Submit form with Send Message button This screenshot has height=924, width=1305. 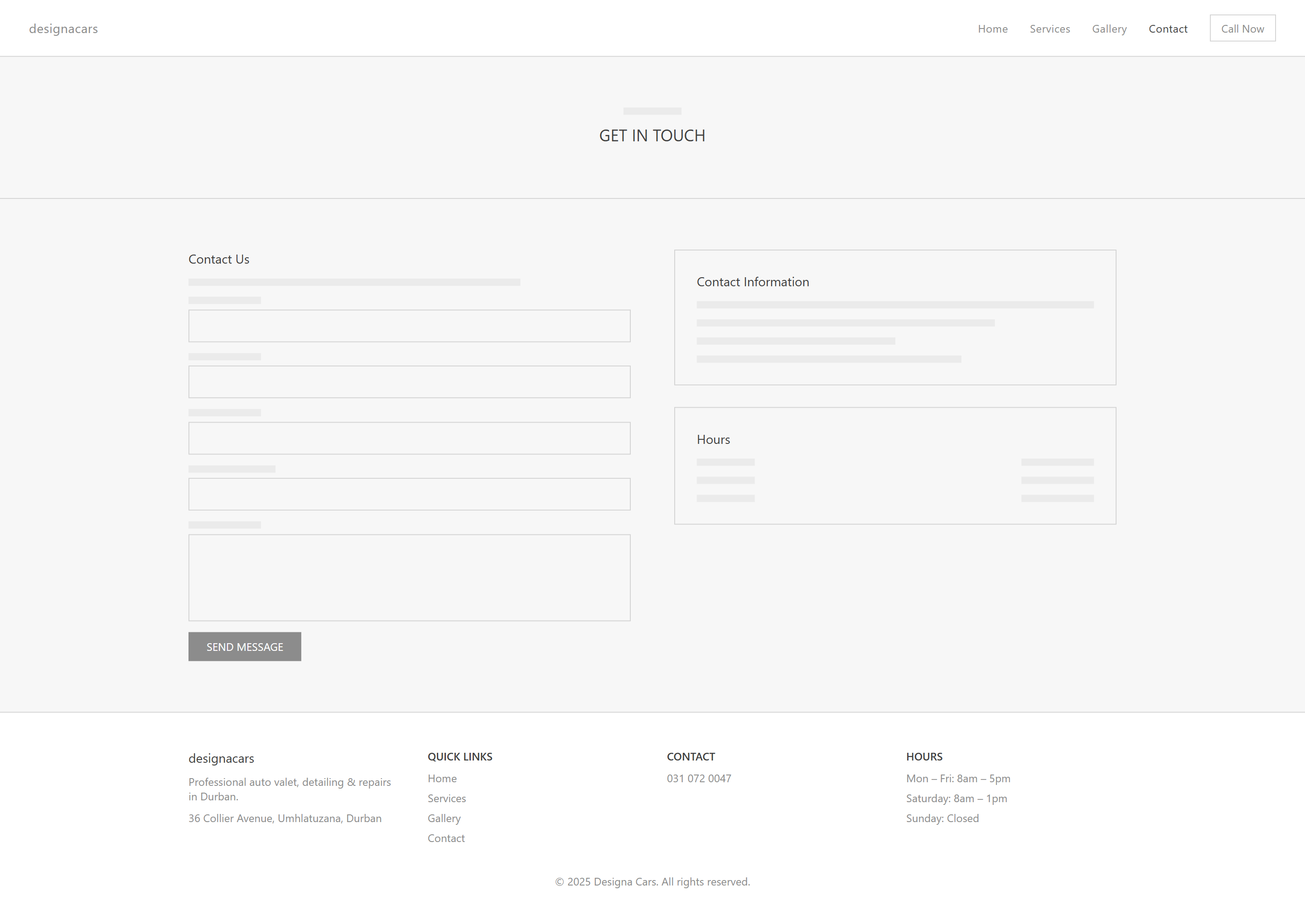[x=244, y=646]
